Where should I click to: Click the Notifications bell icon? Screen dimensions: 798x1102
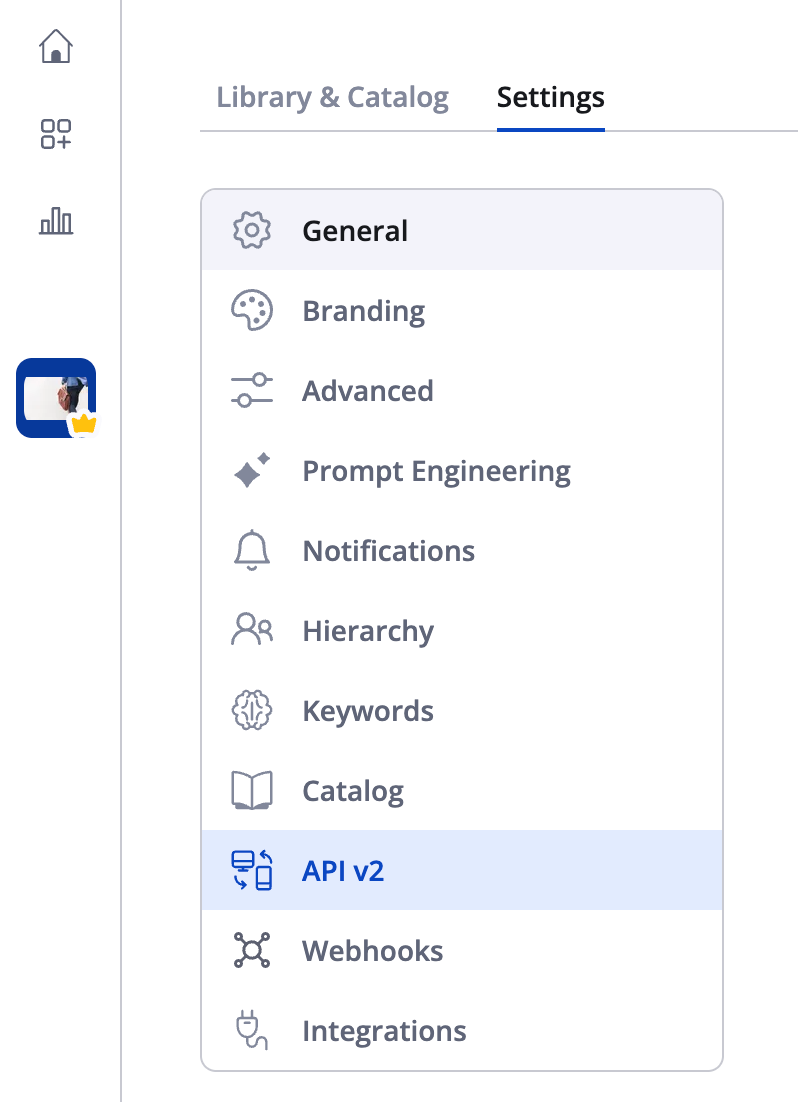[x=251, y=551]
